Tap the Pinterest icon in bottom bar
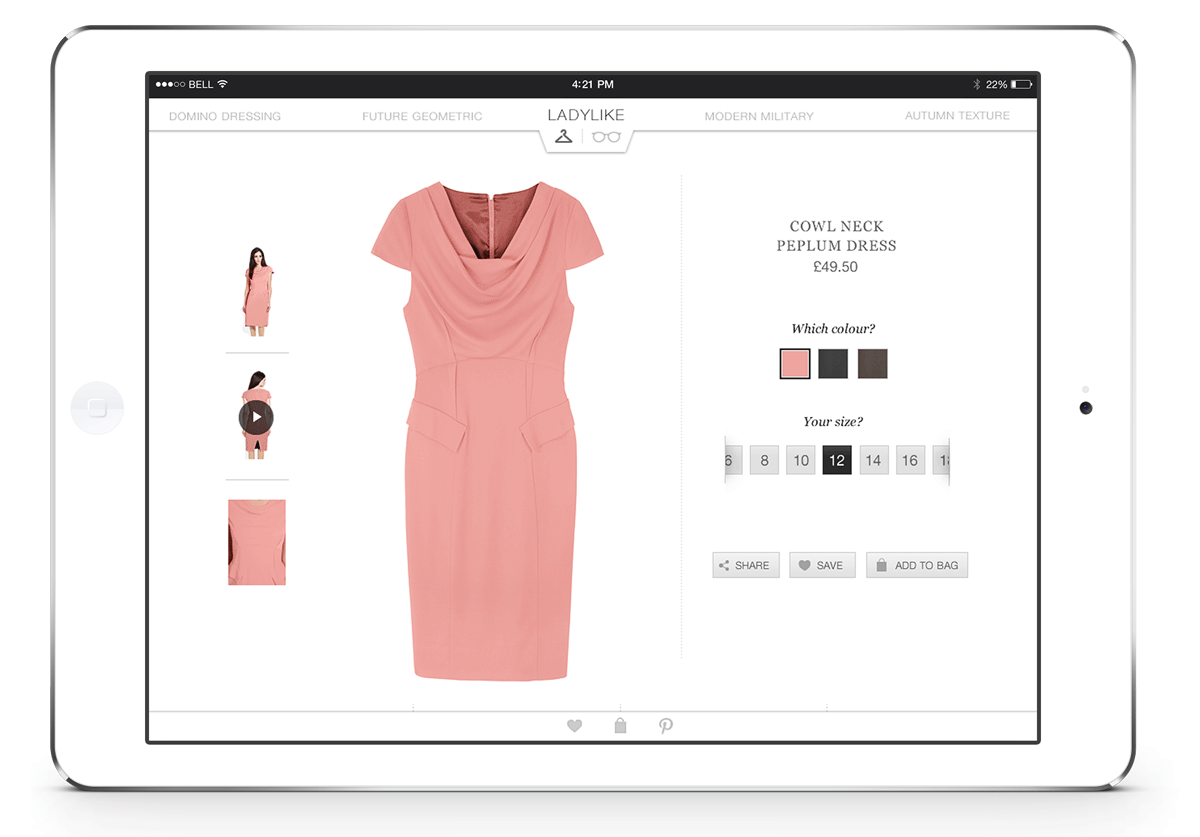The height and width of the screenshot is (837, 1200). point(666,726)
